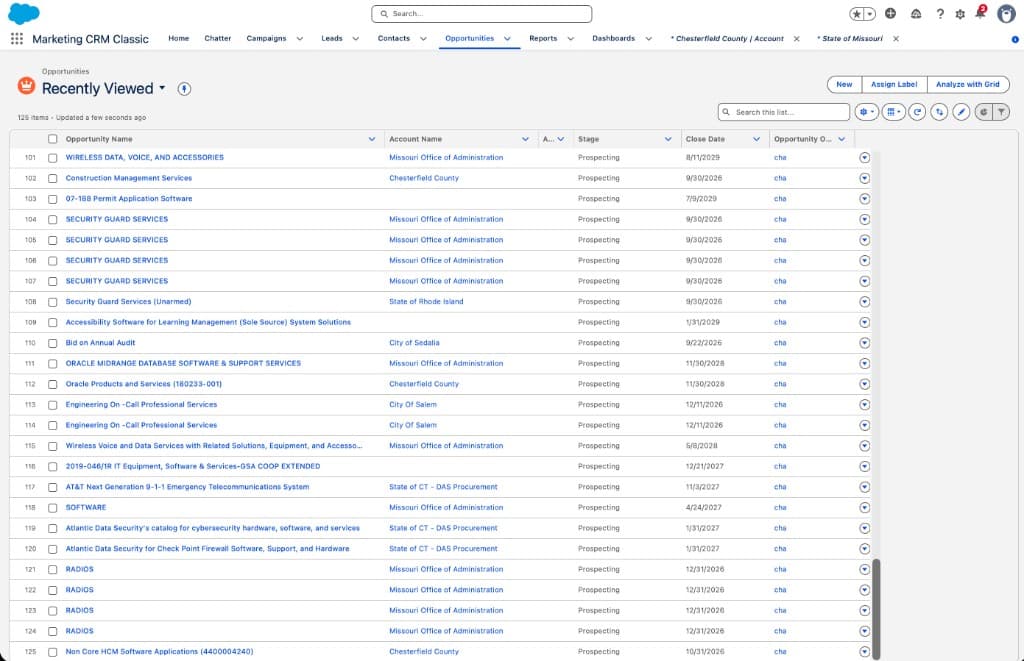The width and height of the screenshot is (1024, 661).
Task: Open the Filters funnel icon
Action: tap(1001, 112)
